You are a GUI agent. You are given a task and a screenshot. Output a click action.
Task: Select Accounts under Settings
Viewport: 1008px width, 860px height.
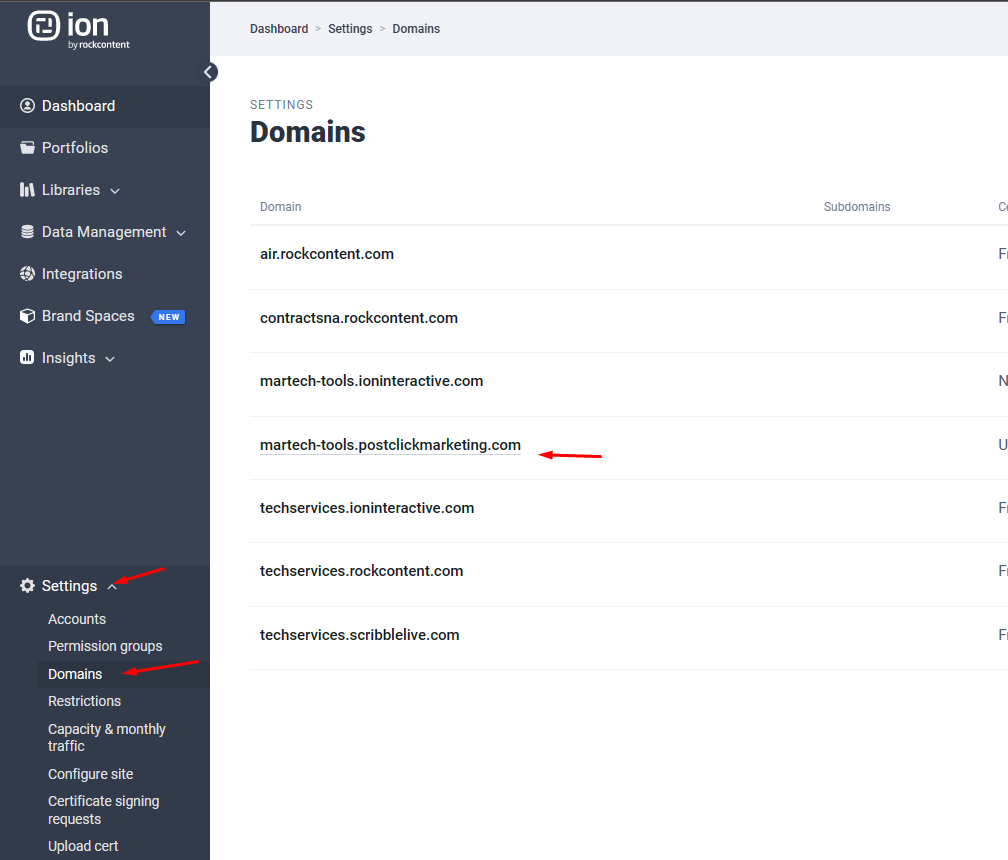point(77,619)
